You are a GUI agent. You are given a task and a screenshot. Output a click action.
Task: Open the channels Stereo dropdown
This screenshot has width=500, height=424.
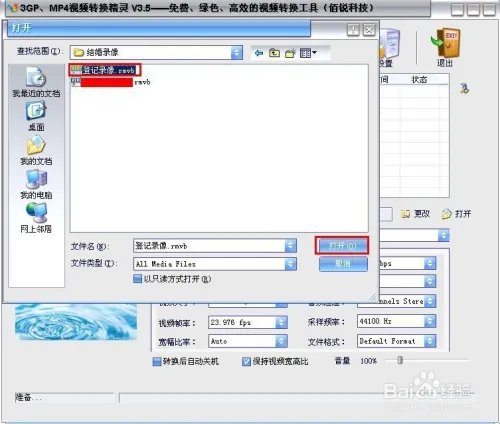430,301
